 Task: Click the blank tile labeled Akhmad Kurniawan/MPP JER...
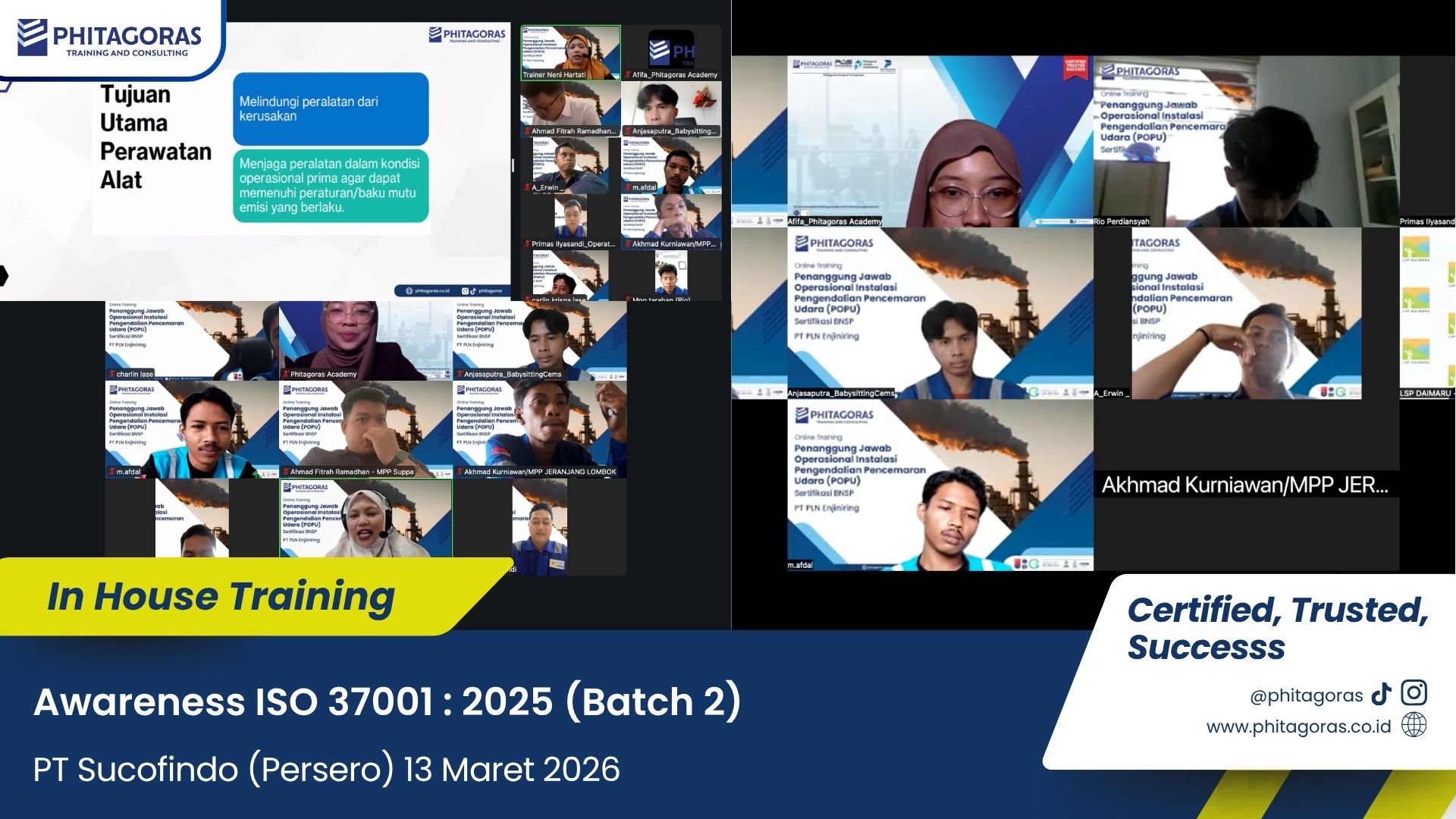coord(1246,485)
